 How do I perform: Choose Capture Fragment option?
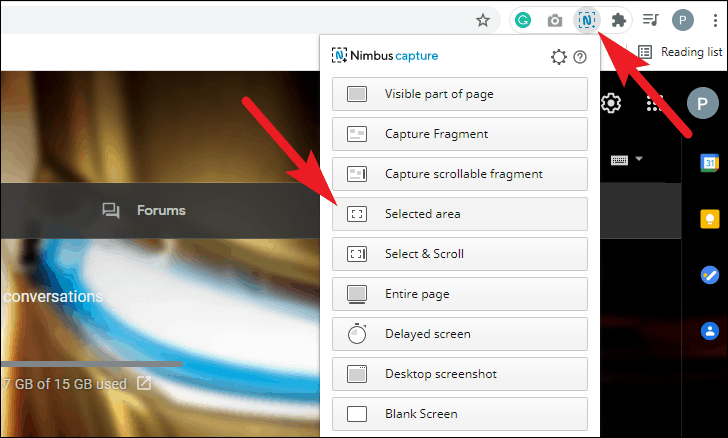(460, 134)
